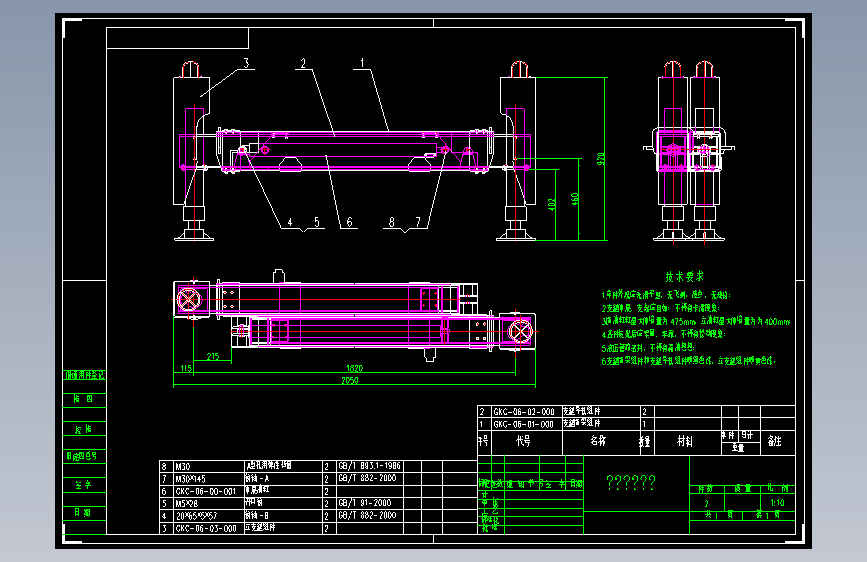Click balloon number 6 under the front view

point(349,222)
